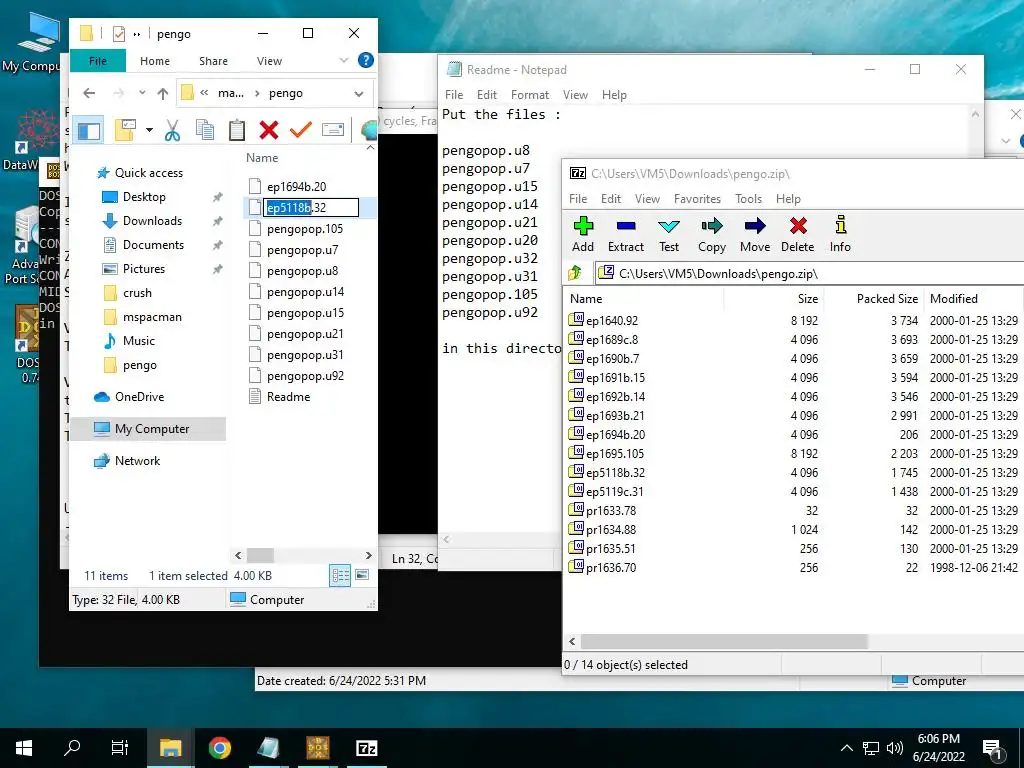
Task: Toggle the navigation pane icon in Explorer
Action: [89, 131]
